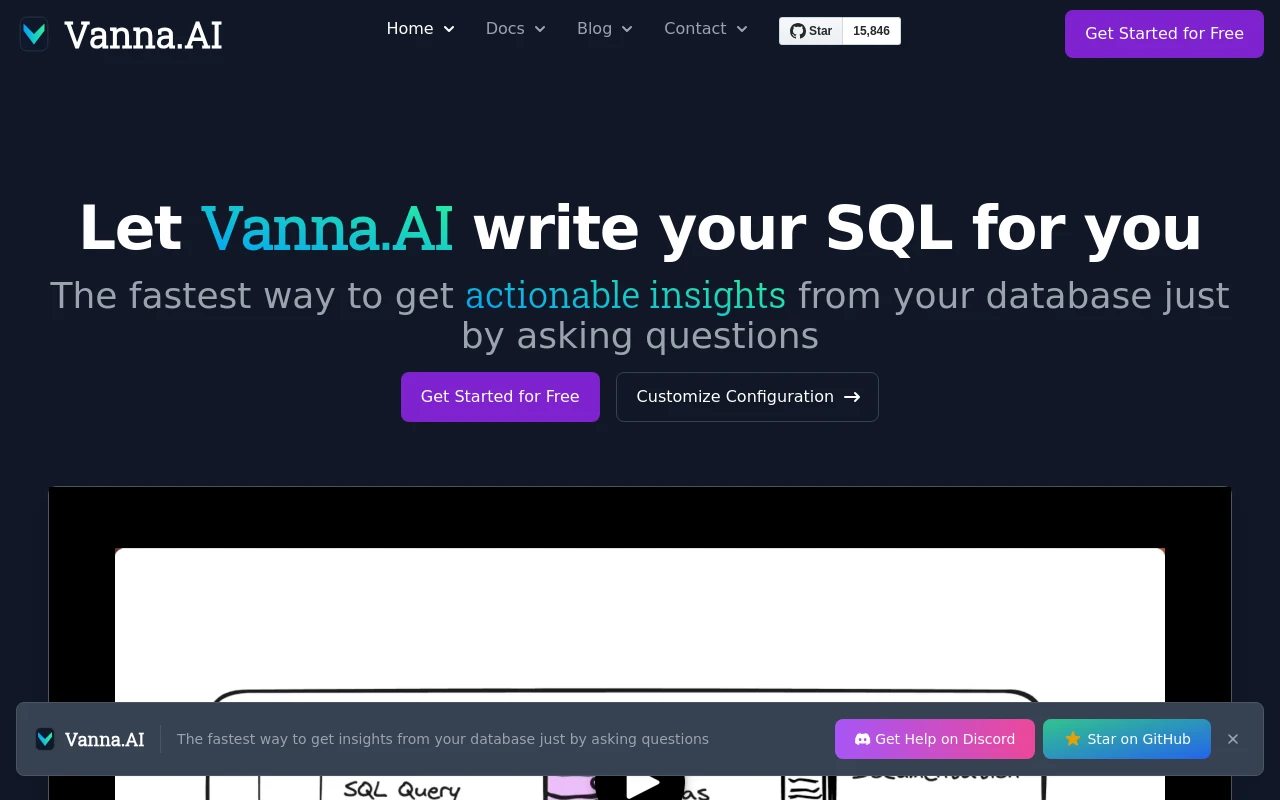Expand the Blog menu chevron
Image resolution: width=1280 pixels, height=800 pixels.
pyautogui.click(x=627, y=29)
